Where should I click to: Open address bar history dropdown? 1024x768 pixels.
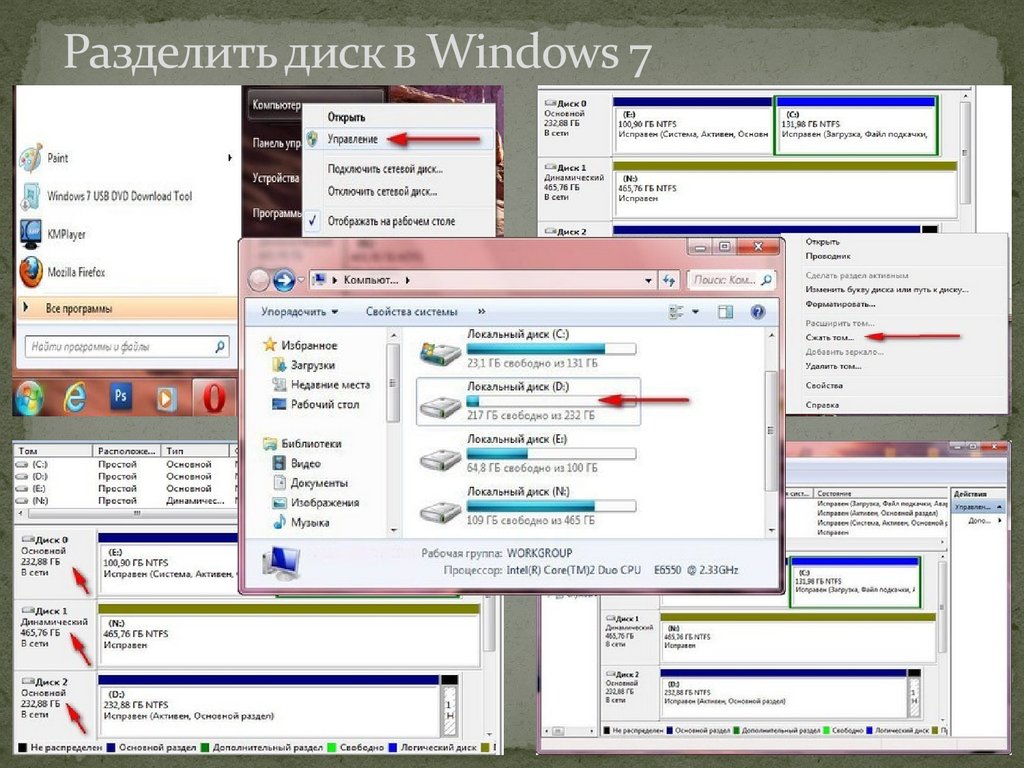(648, 280)
